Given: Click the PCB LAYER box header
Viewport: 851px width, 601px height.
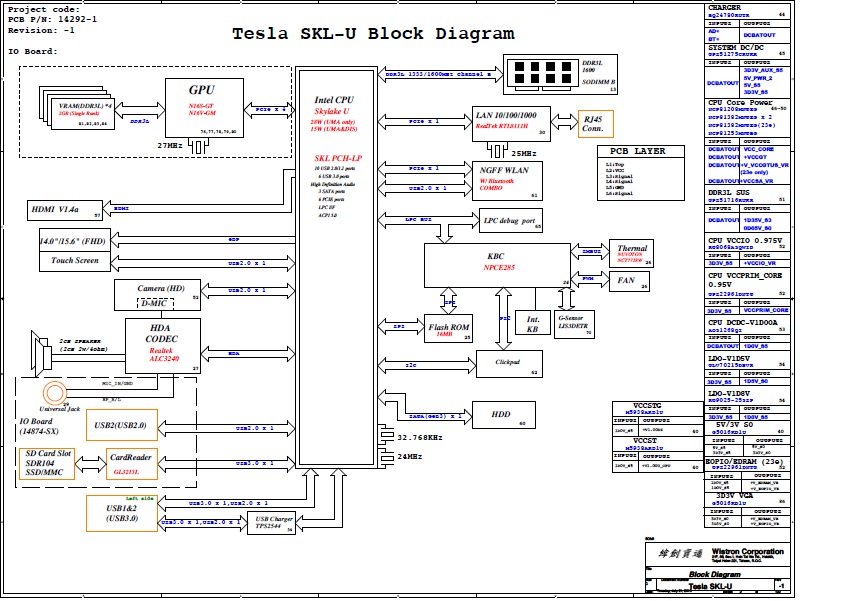Looking at the screenshot, I should 640,151.
